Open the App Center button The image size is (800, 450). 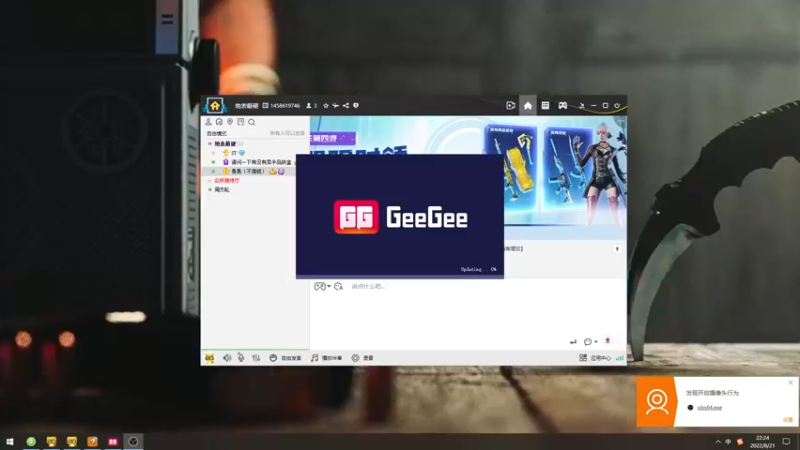[595, 358]
